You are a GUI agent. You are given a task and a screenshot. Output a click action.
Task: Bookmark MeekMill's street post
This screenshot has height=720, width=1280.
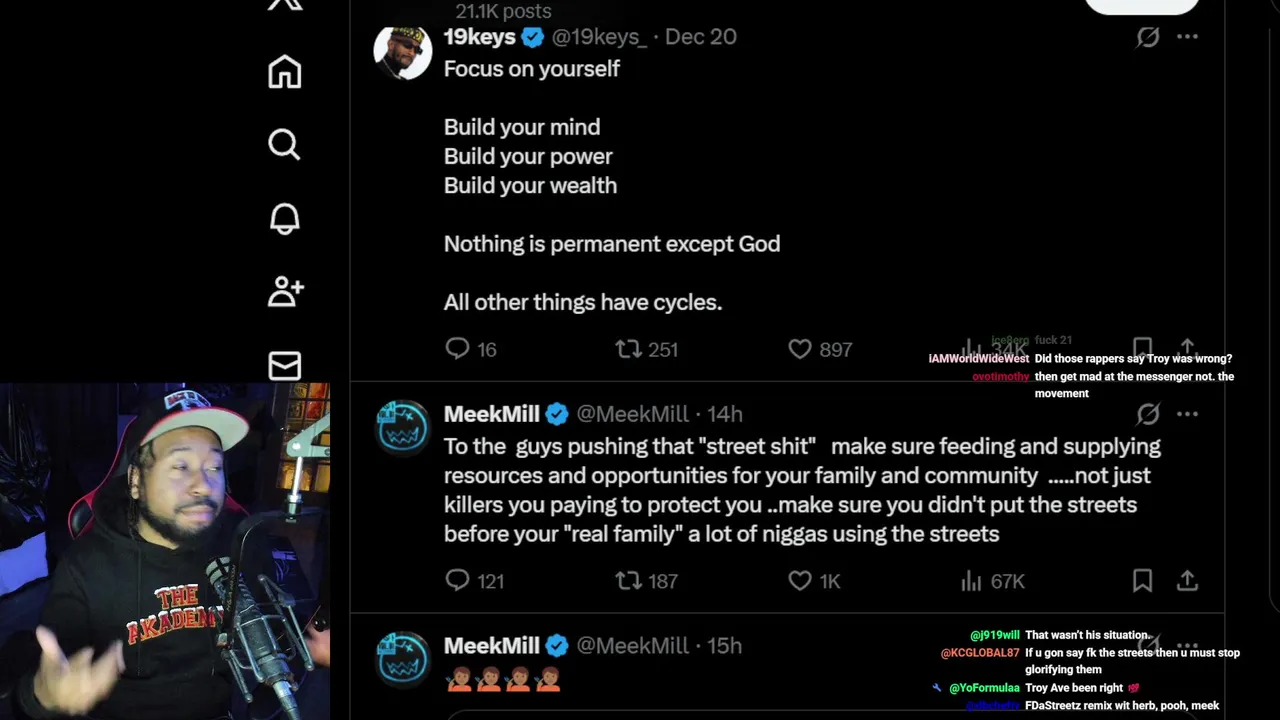point(1142,580)
